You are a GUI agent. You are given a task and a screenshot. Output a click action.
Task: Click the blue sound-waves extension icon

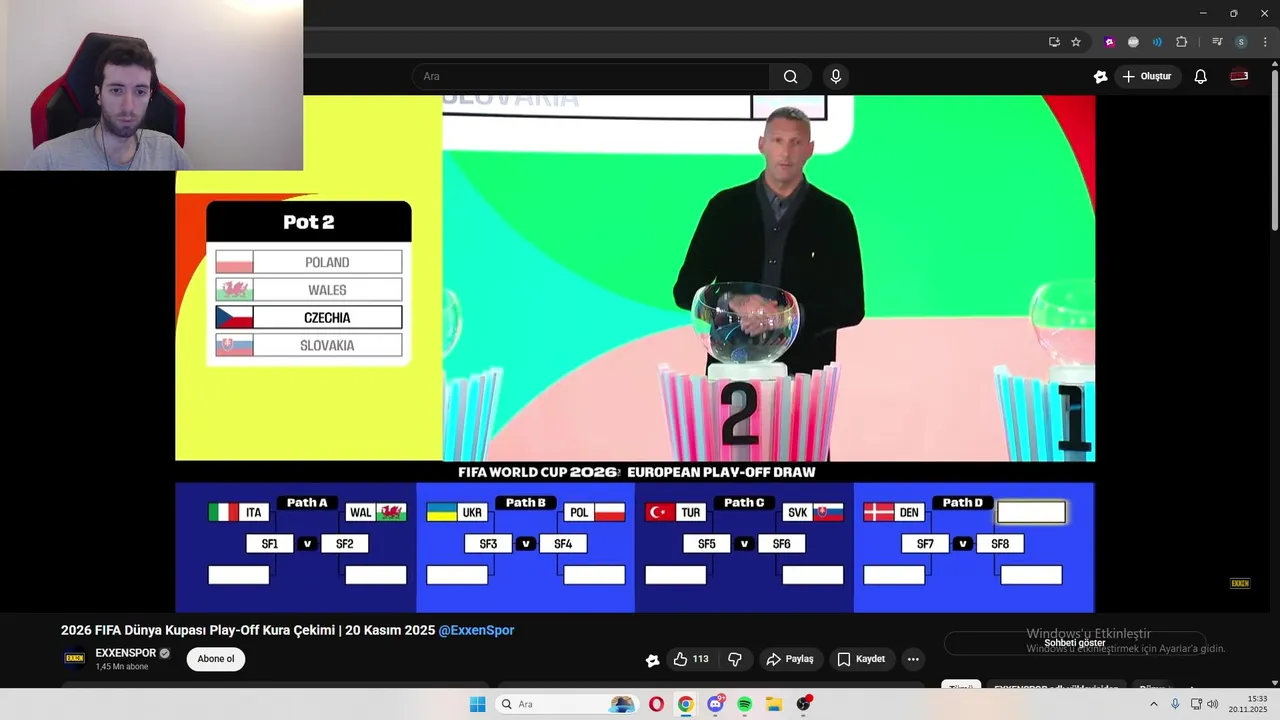point(1157,42)
